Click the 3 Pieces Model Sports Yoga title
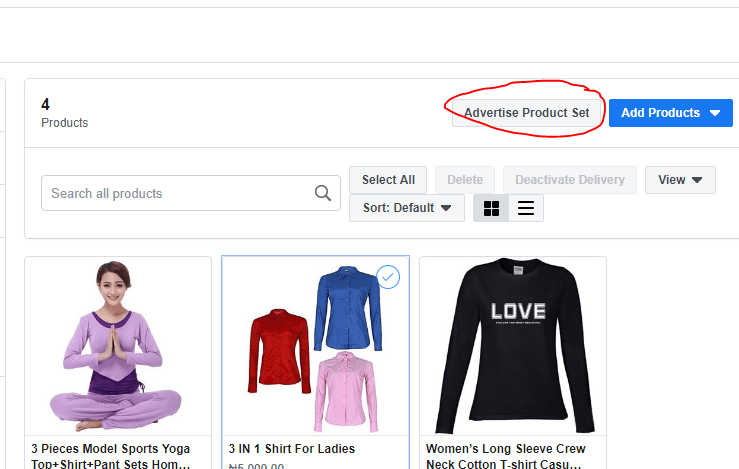Screen dimensions: 739x469 [111, 456]
